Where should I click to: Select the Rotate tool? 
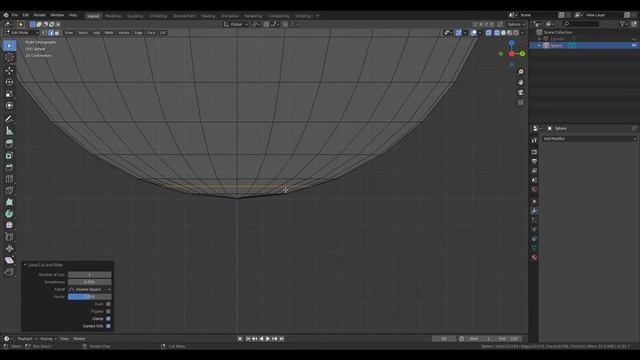[x=9, y=82]
